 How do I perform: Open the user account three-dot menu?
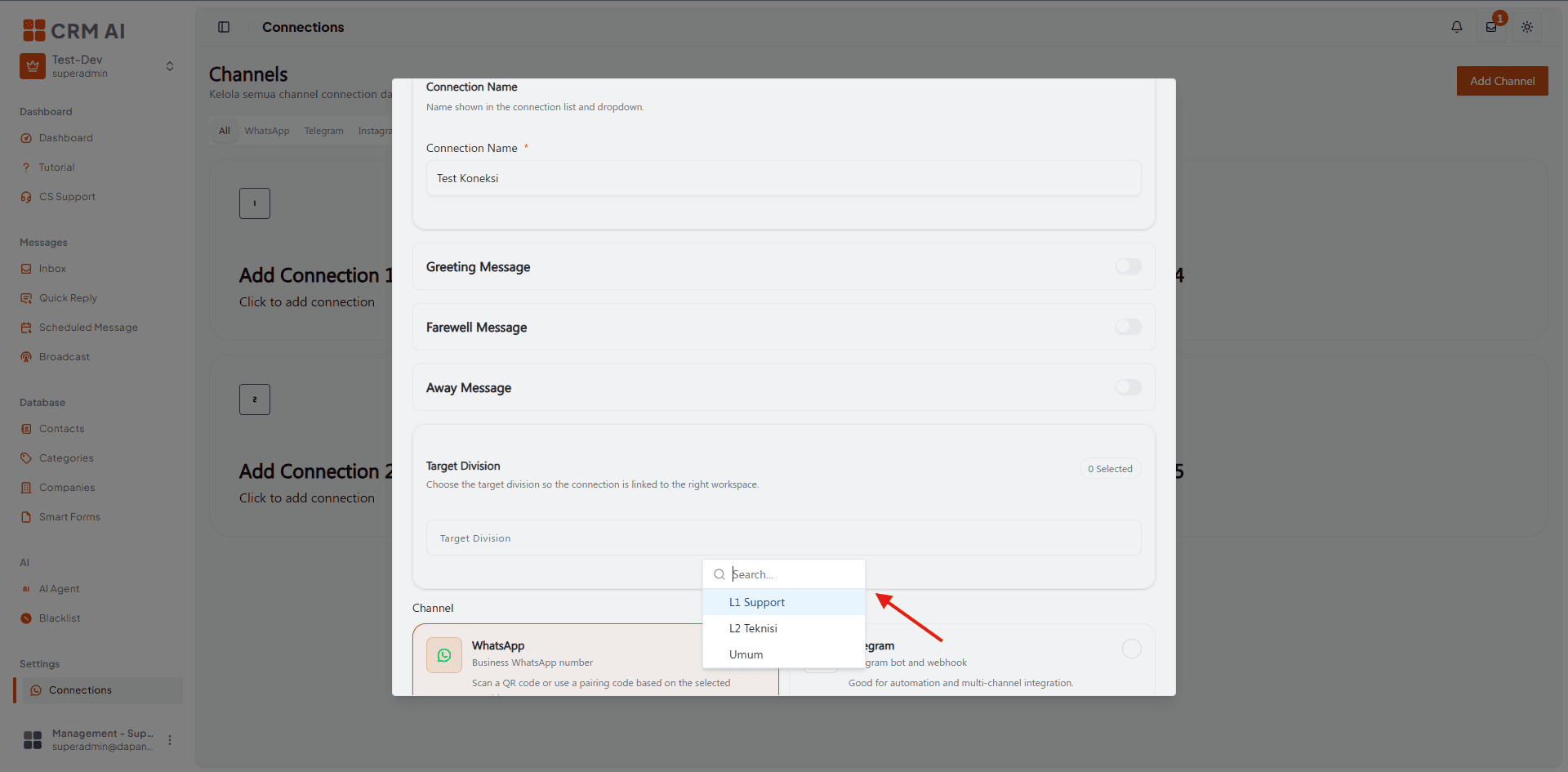click(170, 740)
